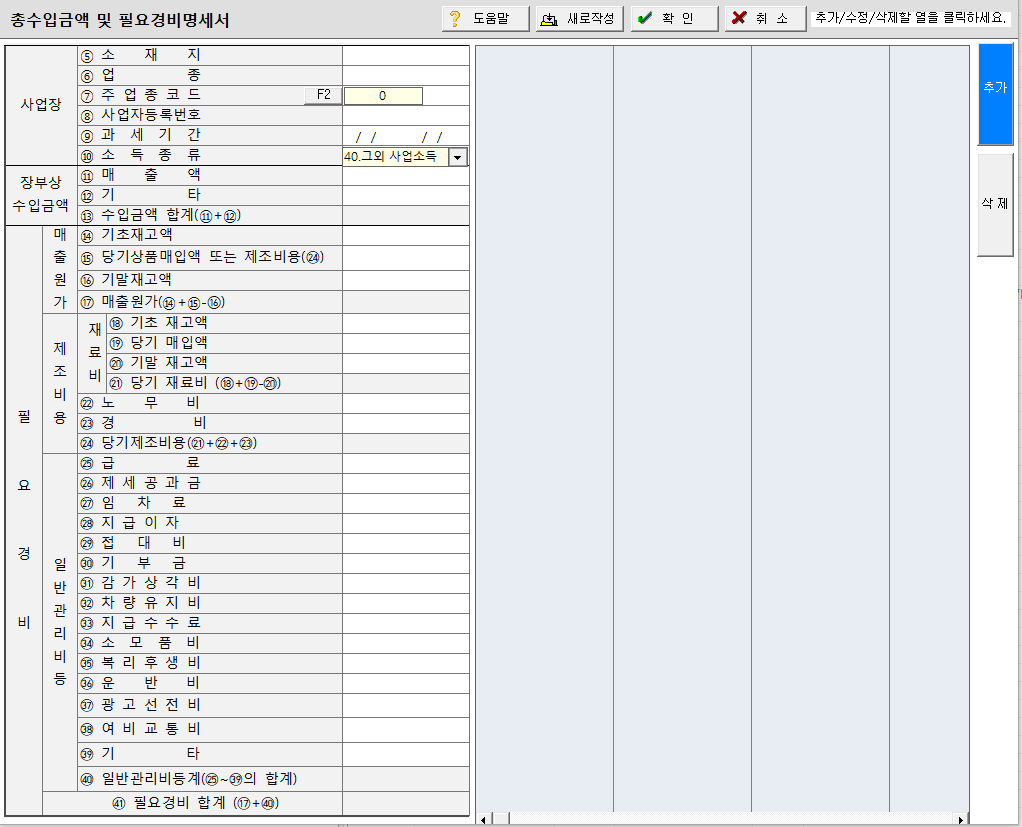Click the 매출액 input field
This screenshot has width=1022, height=827.
(405, 175)
